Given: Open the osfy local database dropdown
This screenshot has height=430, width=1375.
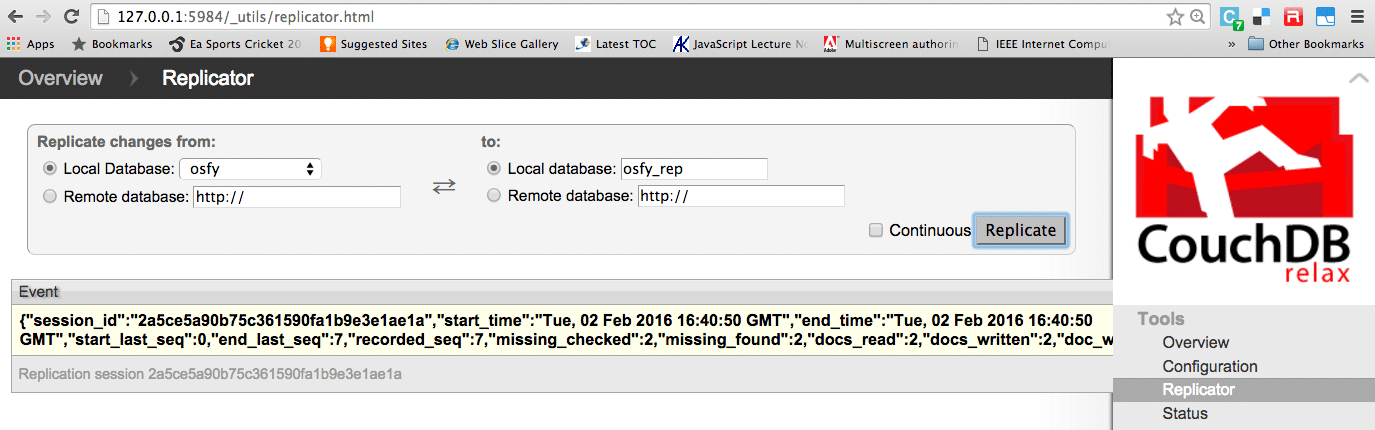Looking at the screenshot, I should (x=250, y=169).
